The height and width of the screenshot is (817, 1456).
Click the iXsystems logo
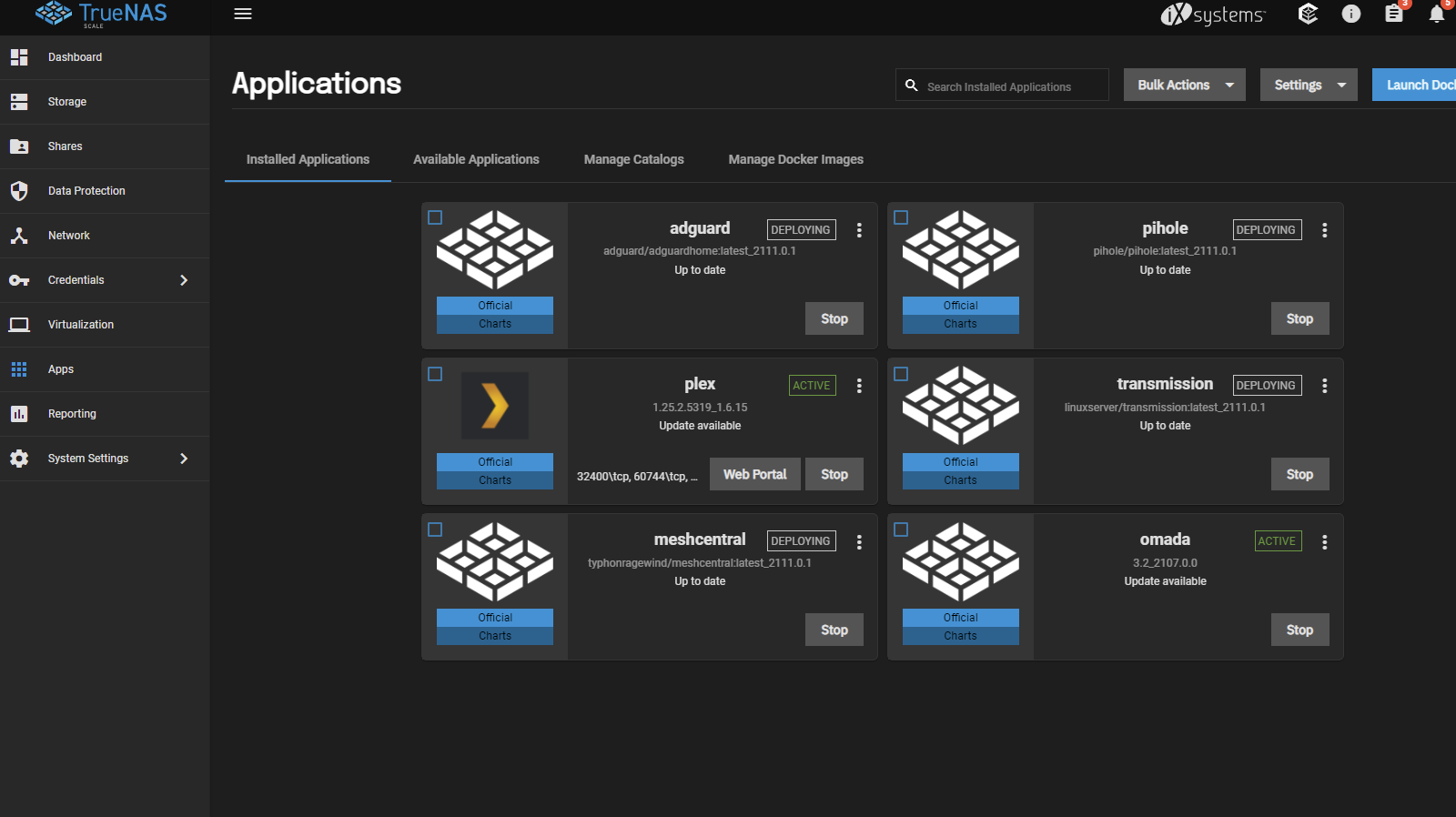(1213, 15)
